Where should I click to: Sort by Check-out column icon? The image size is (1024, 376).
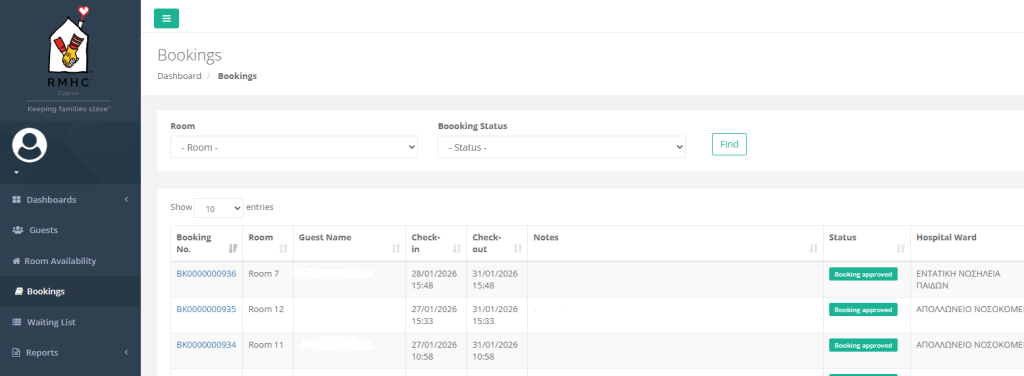pyautogui.click(x=518, y=249)
